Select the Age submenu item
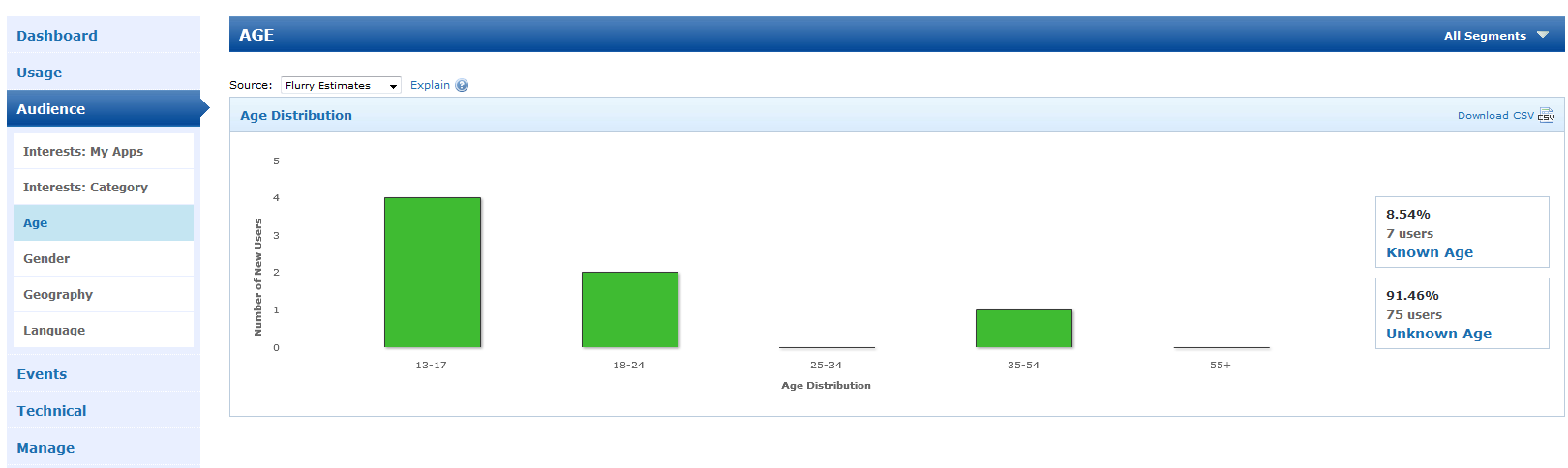 pos(104,222)
